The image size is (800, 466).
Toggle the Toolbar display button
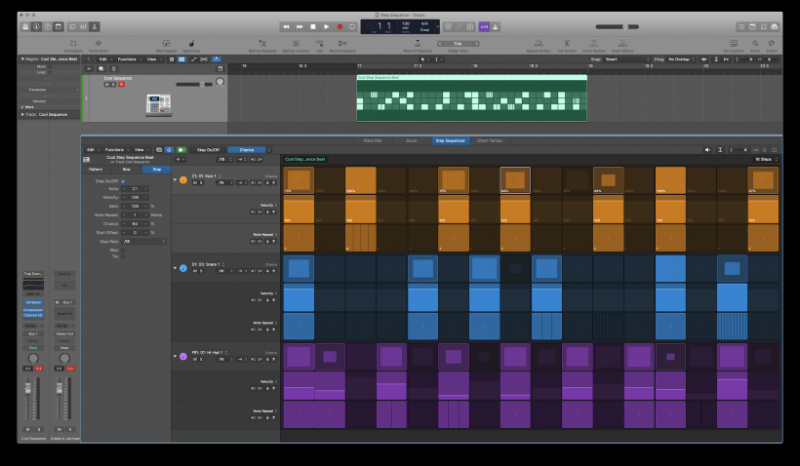[58, 27]
